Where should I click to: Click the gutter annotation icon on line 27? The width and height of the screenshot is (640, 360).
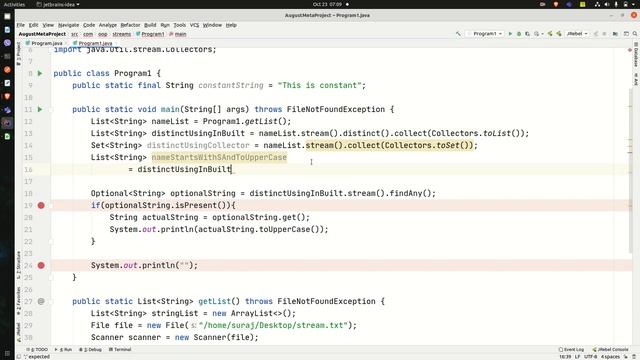tap(41, 301)
